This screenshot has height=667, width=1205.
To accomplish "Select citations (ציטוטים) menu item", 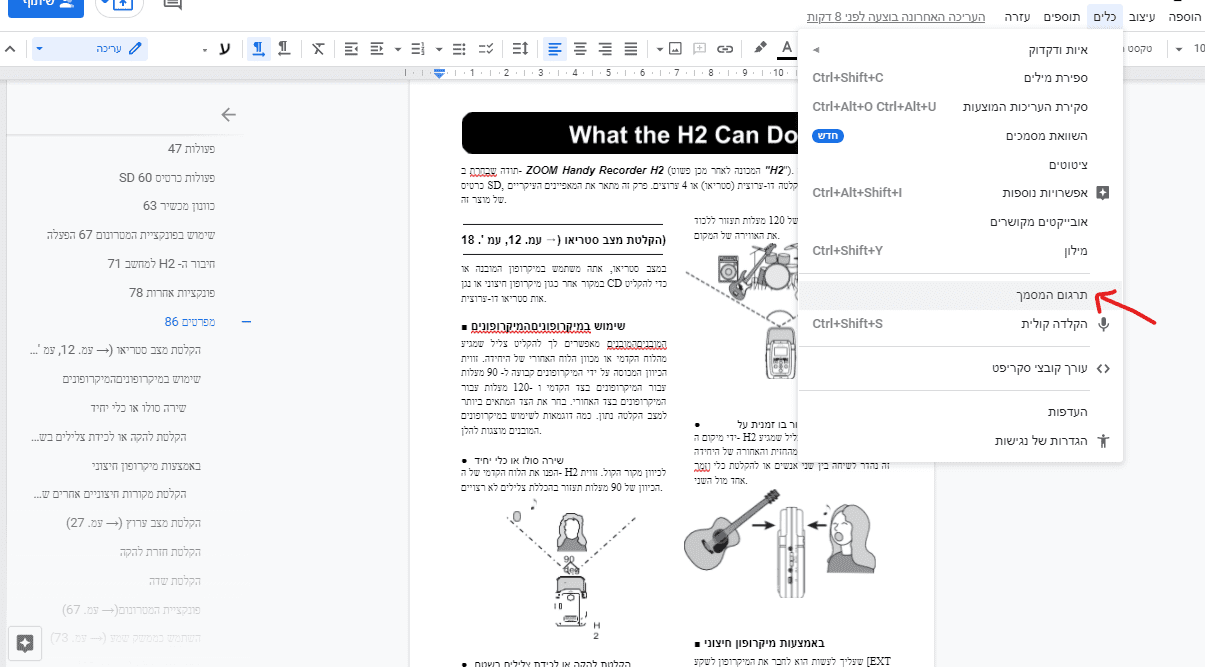I will pos(960,164).
